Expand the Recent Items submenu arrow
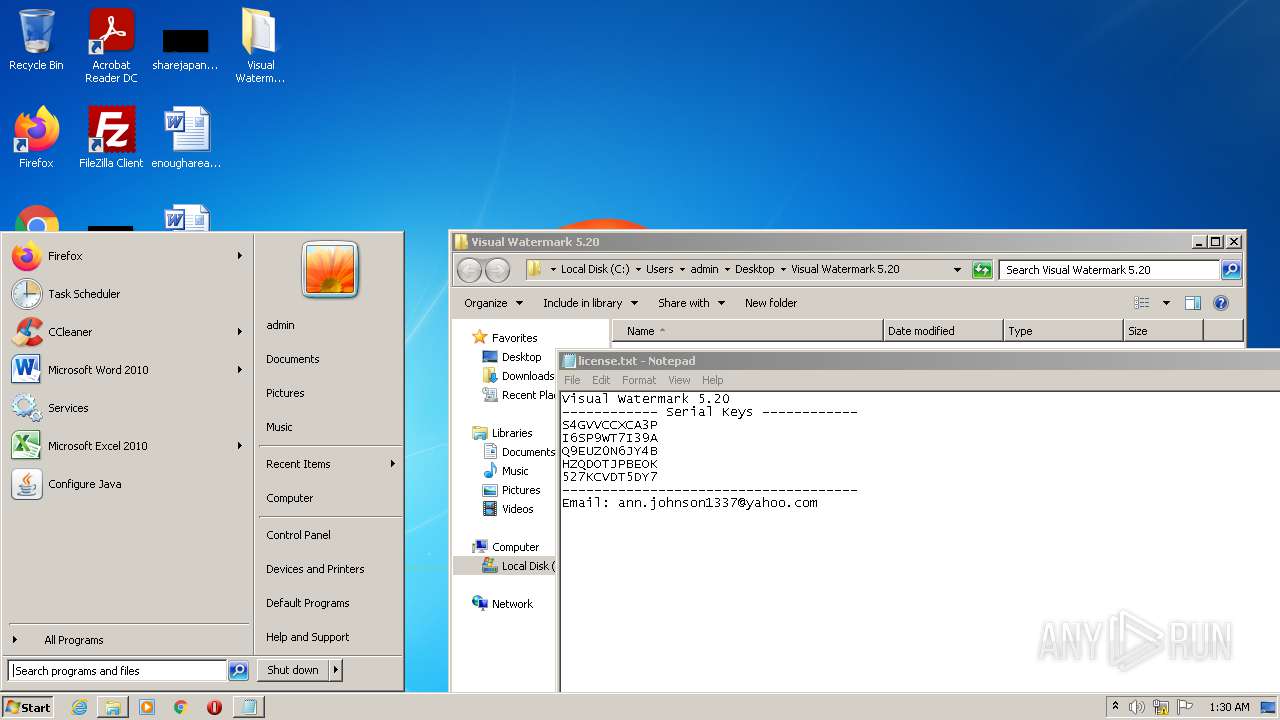Image resolution: width=1280 pixels, height=720 pixels. (392, 464)
